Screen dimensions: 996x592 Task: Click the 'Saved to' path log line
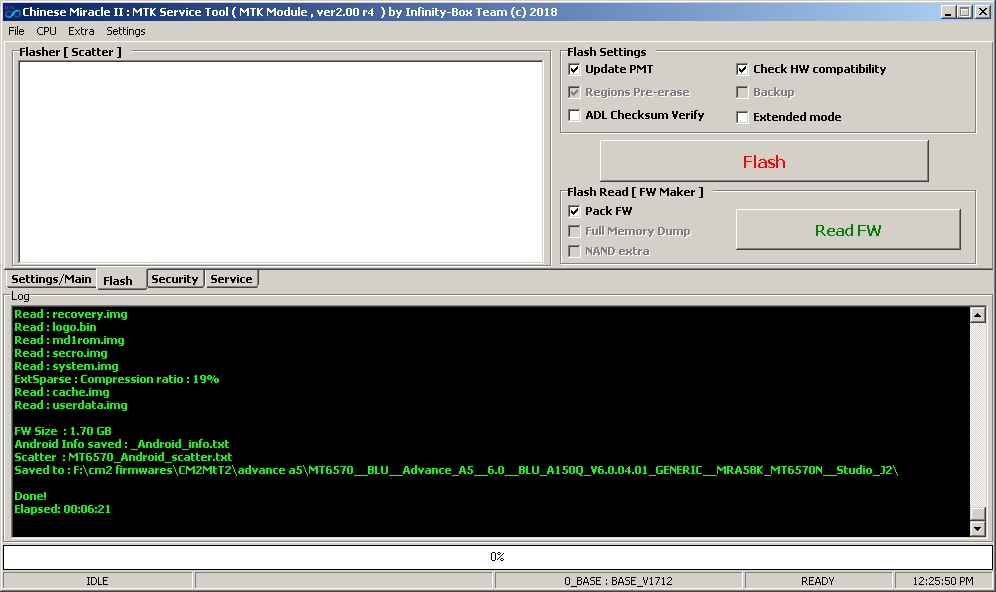456,470
